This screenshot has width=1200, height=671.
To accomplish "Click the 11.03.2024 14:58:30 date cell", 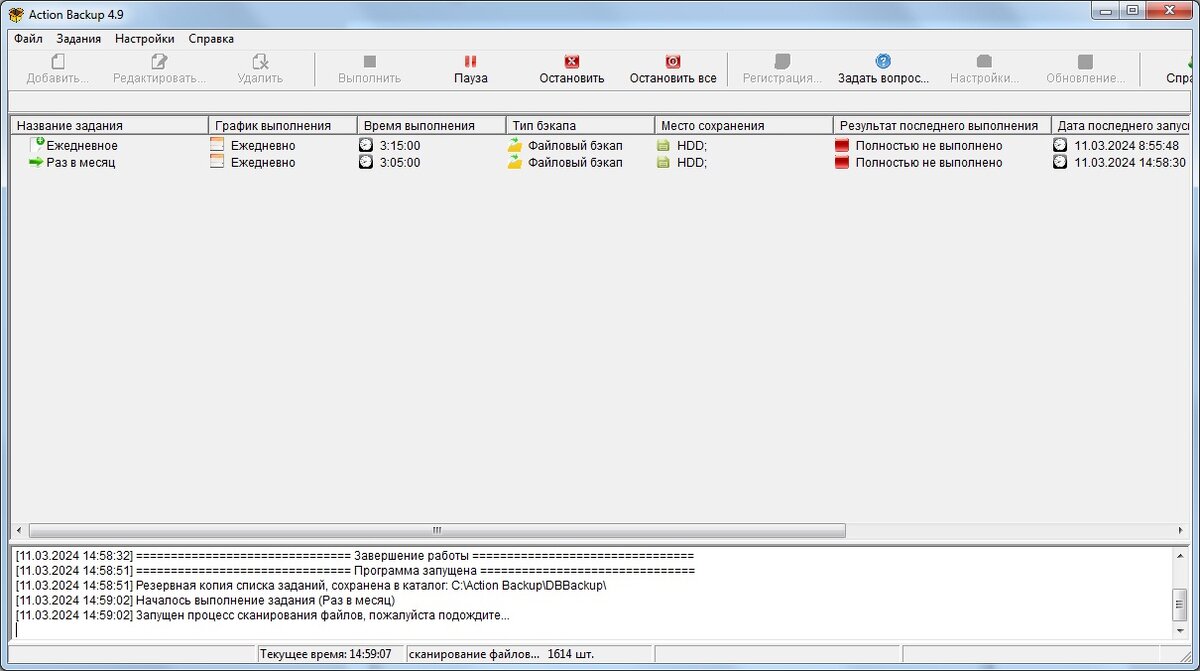I will tap(1130, 162).
